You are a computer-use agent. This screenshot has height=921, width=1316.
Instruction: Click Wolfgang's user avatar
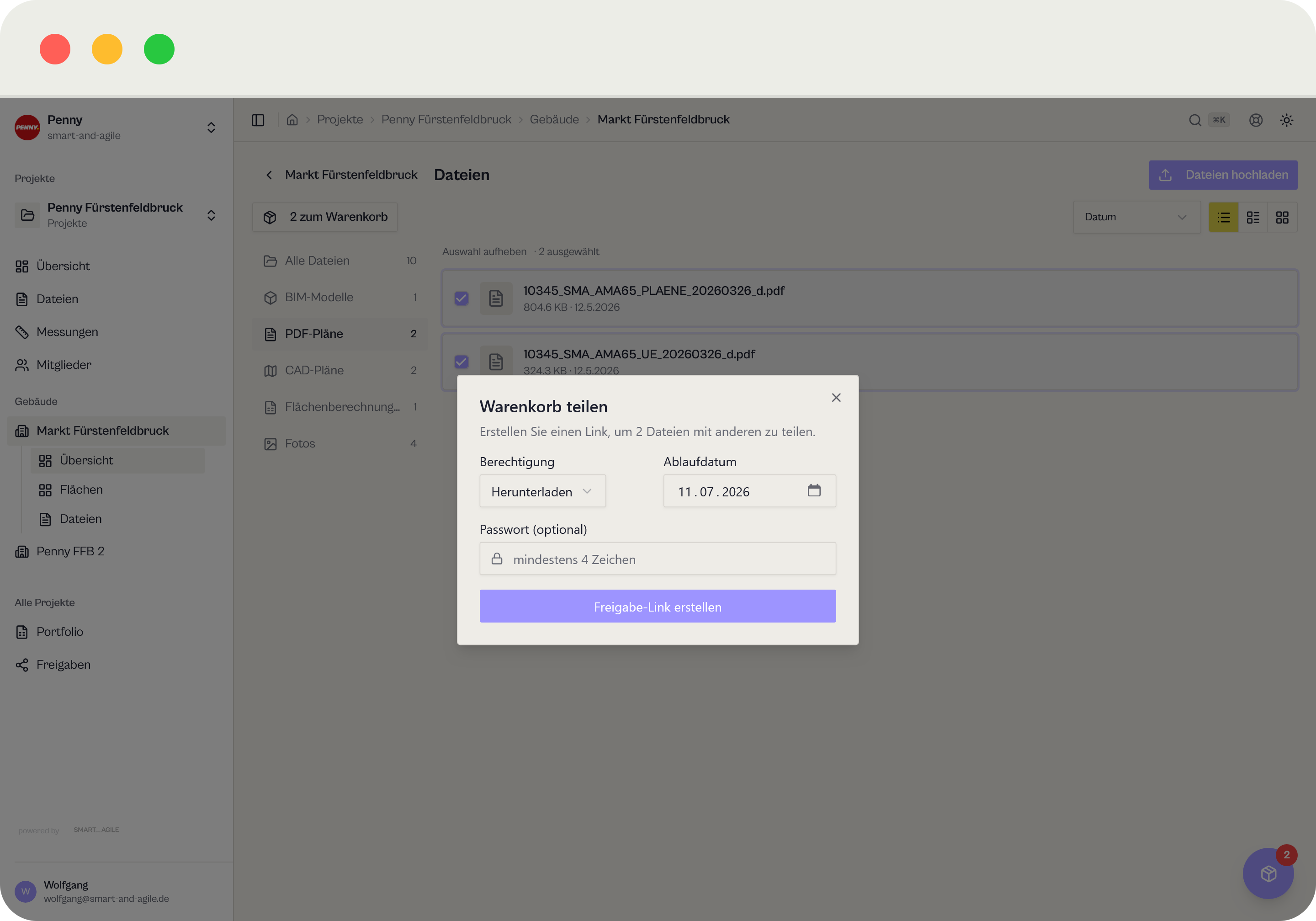(25, 891)
